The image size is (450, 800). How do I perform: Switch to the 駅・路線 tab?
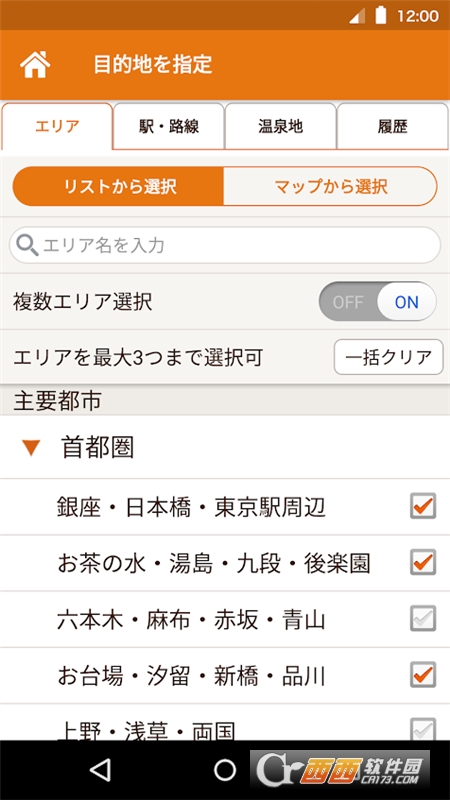coord(169,126)
